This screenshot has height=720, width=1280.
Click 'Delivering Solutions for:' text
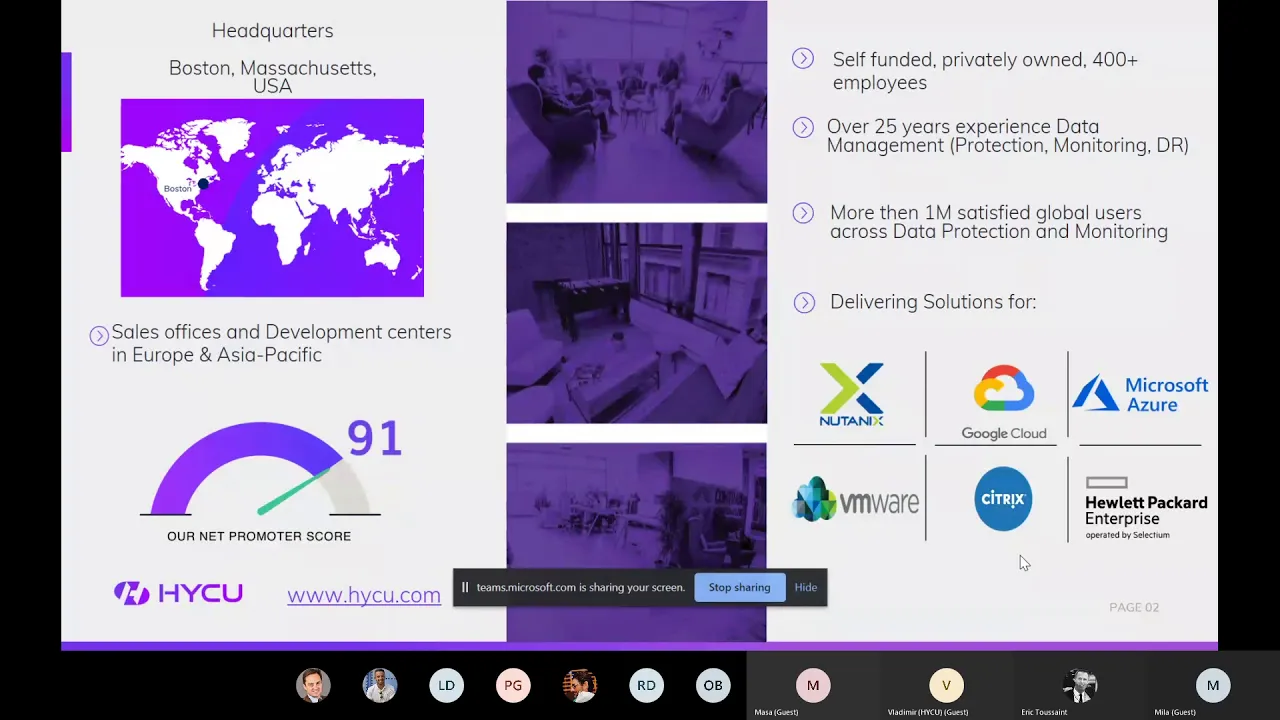[x=933, y=302]
